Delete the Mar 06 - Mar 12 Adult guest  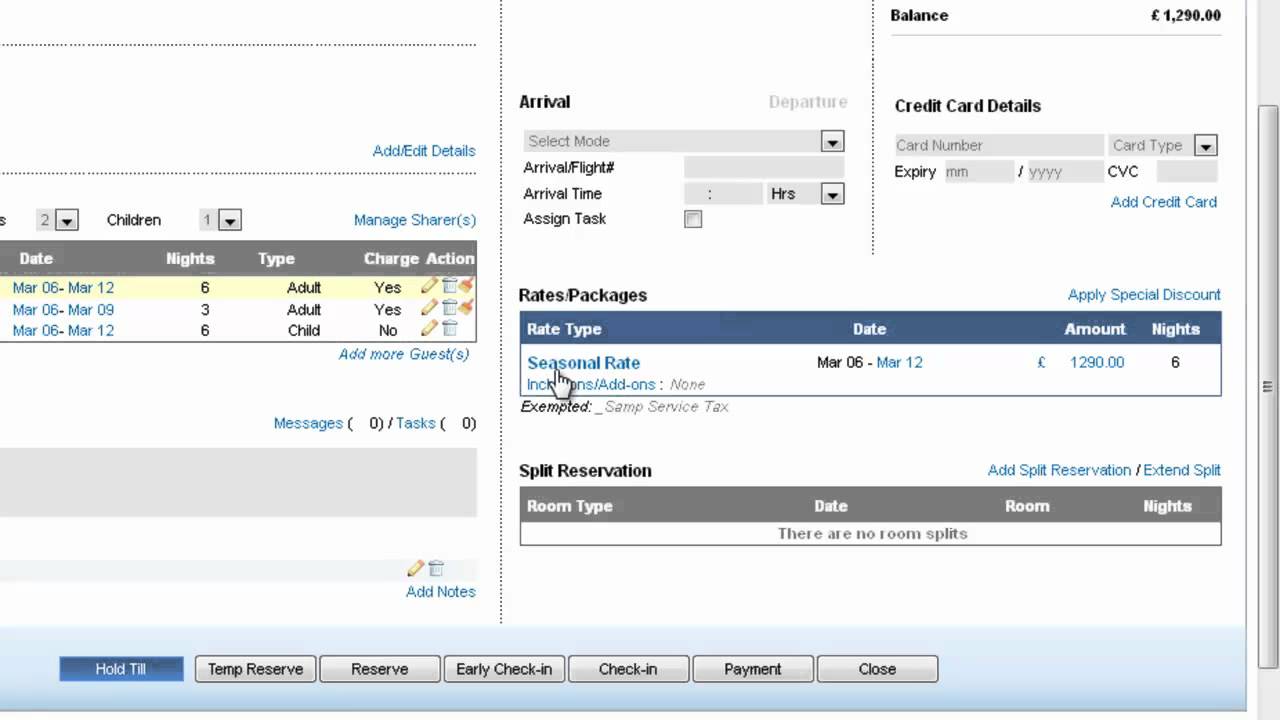[449, 286]
